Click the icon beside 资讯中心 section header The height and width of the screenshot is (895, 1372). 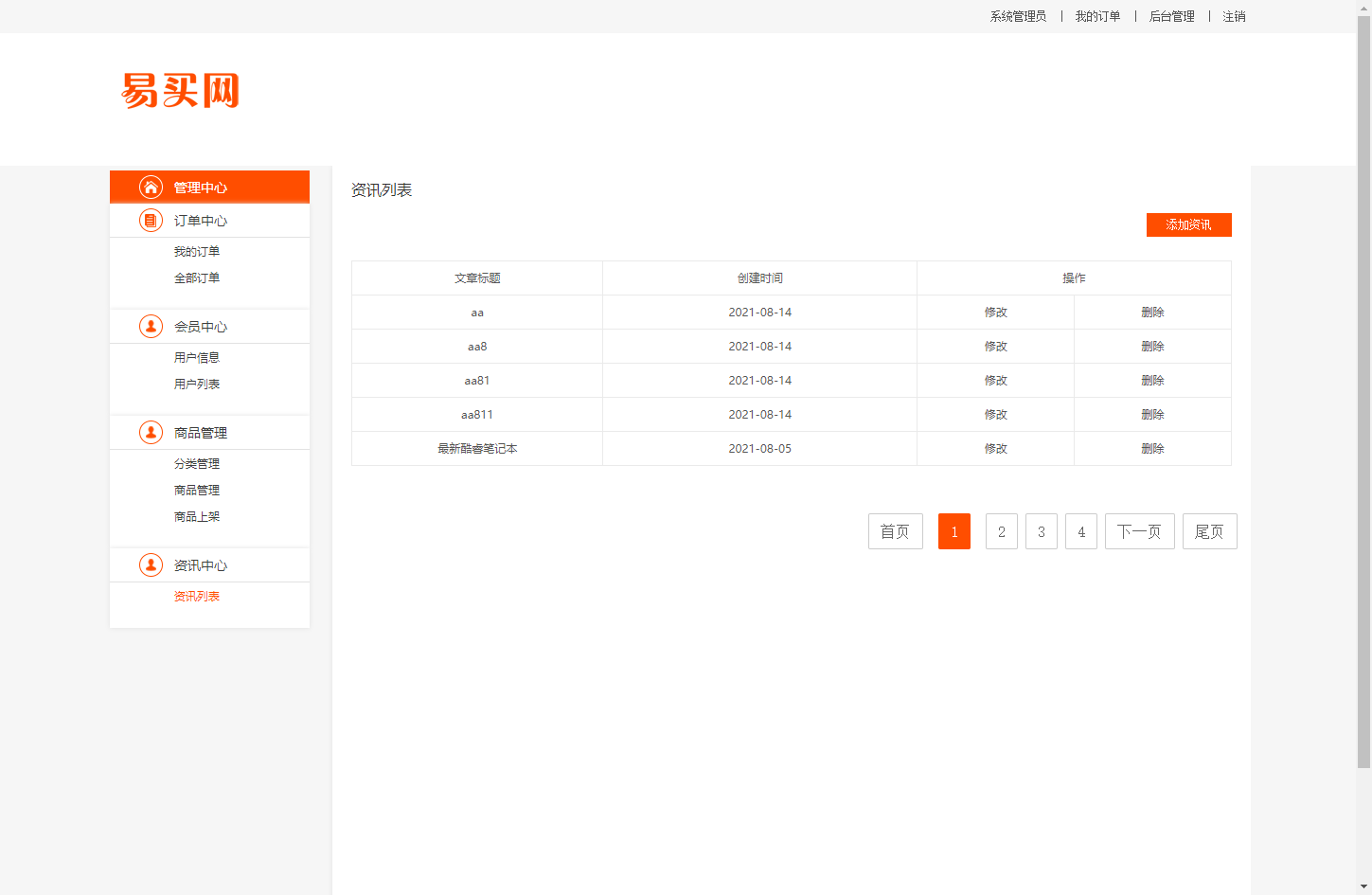(x=151, y=564)
